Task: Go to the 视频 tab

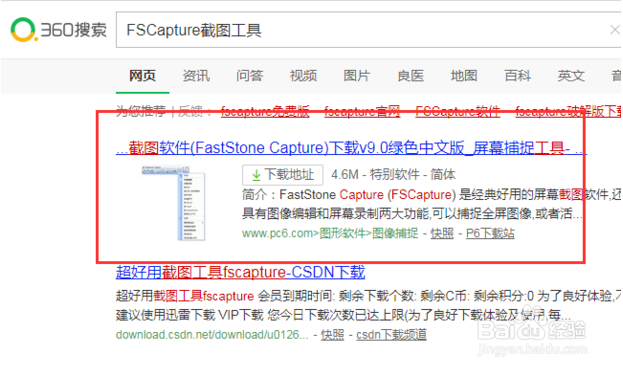Action: pos(303,75)
